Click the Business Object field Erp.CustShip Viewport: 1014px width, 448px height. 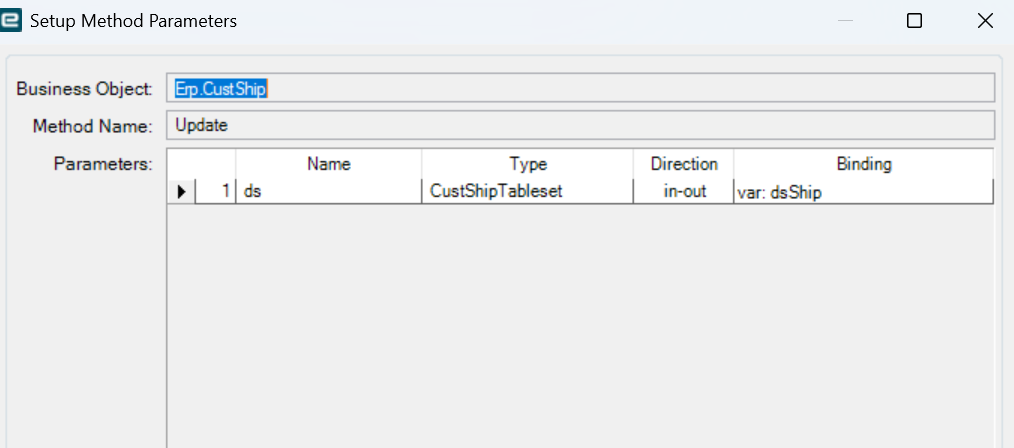[x=580, y=88]
